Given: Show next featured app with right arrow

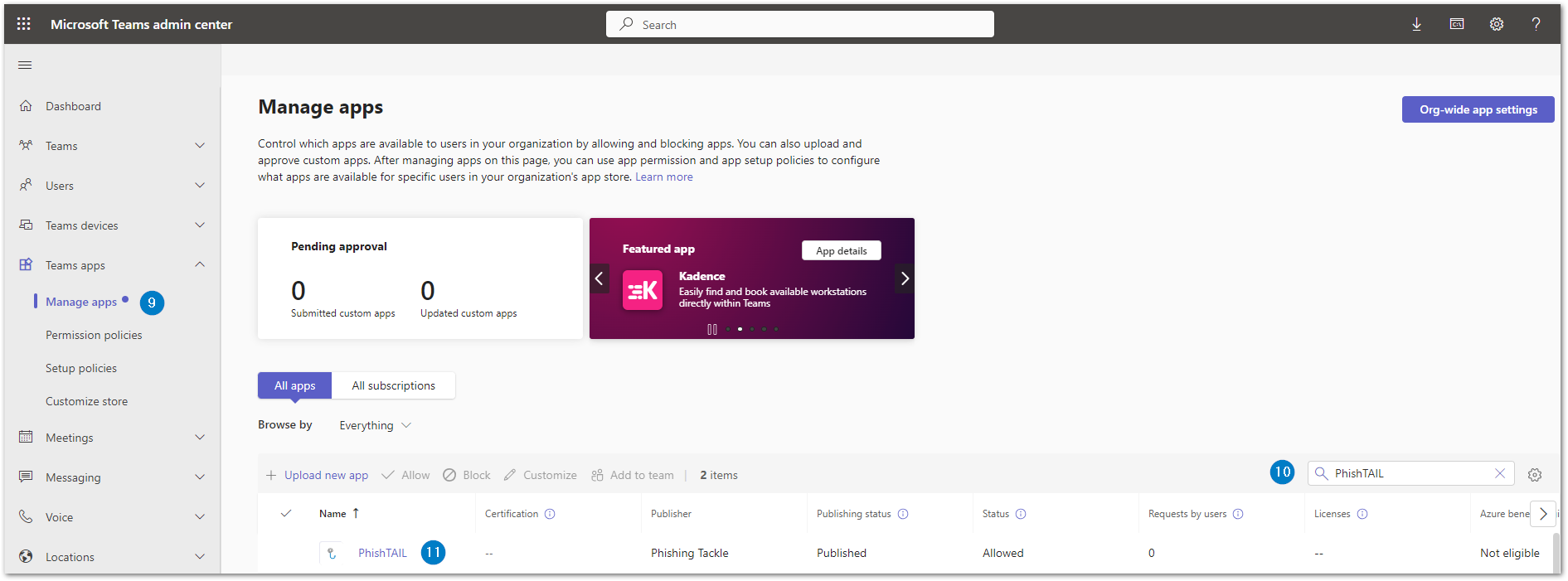Looking at the screenshot, I should tap(905, 278).
